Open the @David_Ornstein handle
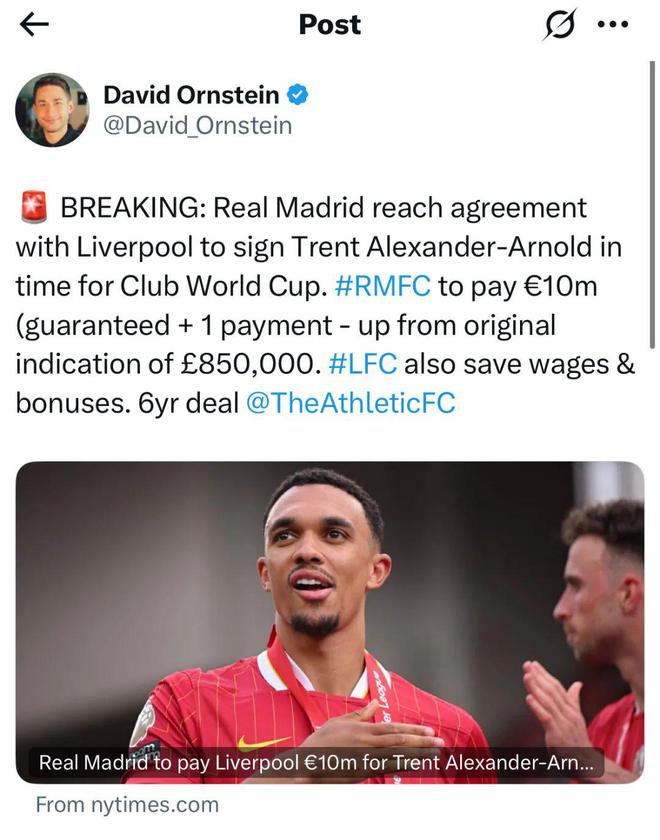This screenshot has height=840, width=660. (x=198, y=126)
